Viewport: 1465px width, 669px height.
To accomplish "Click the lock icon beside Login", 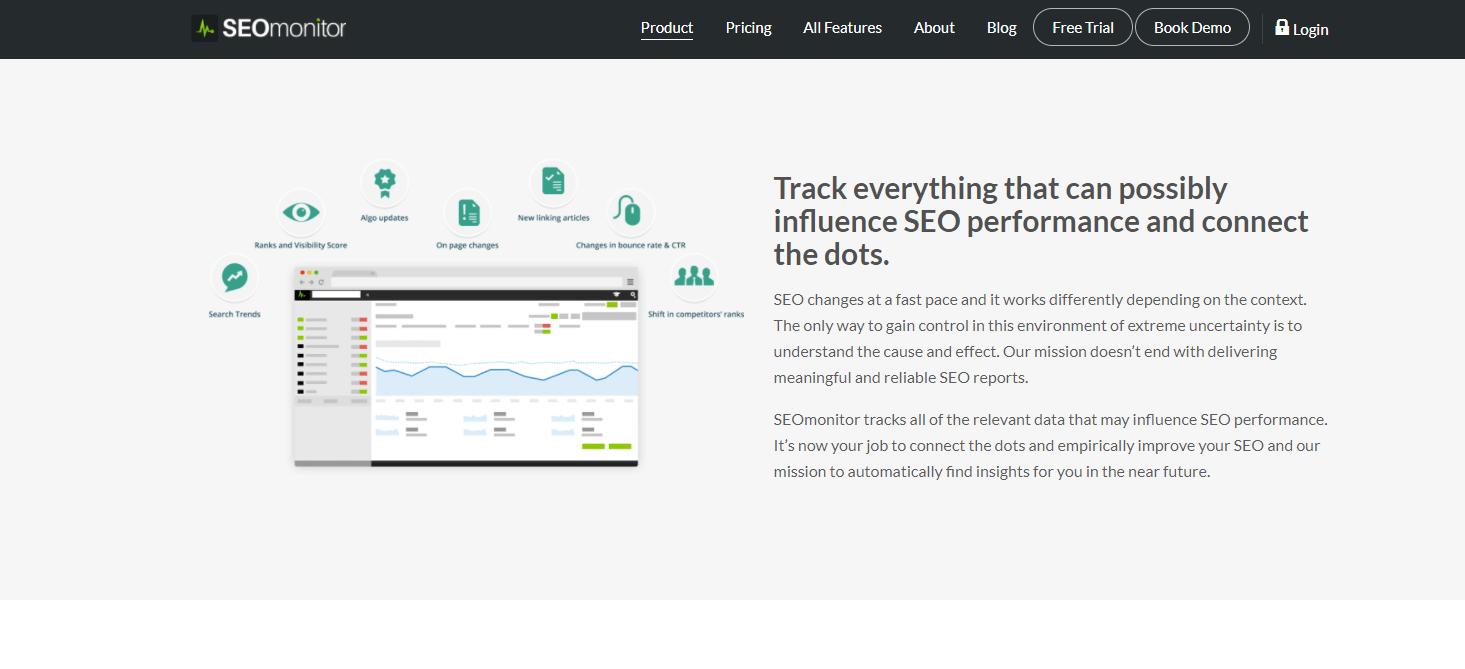I will click(x=1282, y=27).
